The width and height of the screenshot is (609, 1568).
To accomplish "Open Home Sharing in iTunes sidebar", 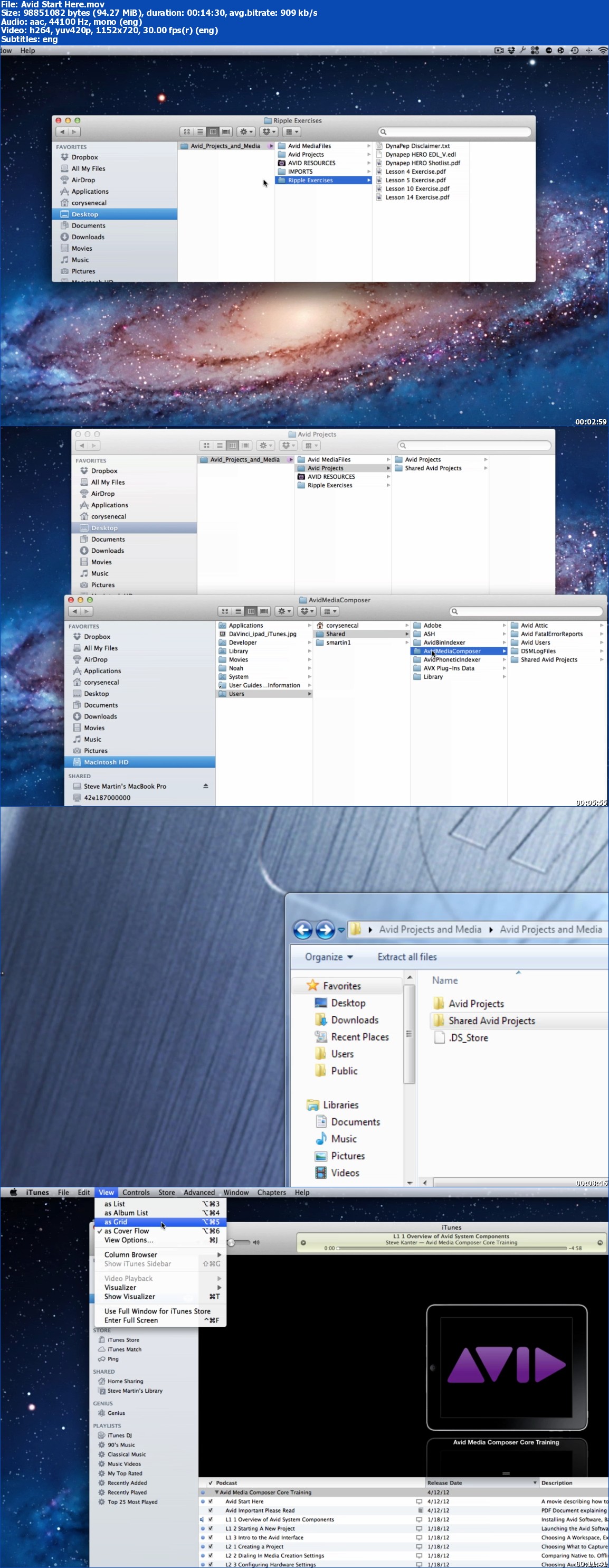I will [x=120, y=1381].
